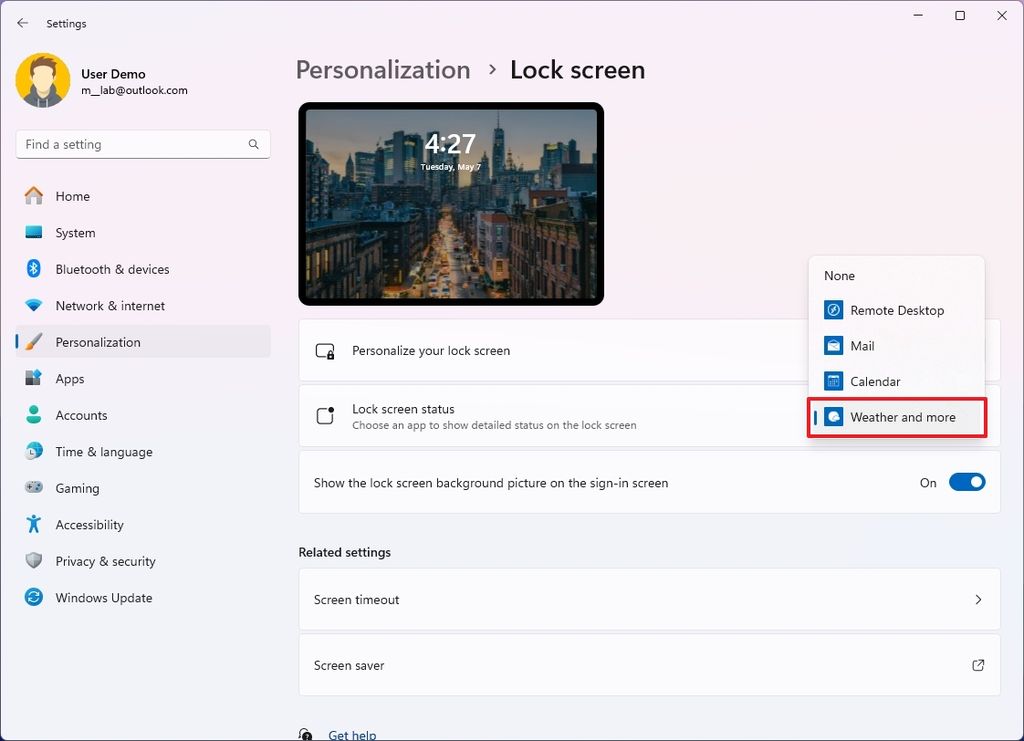The image size is (1024, 741).
Task: Click the Windows Update icon in the sidebar
Action: [x=31, y=597]
